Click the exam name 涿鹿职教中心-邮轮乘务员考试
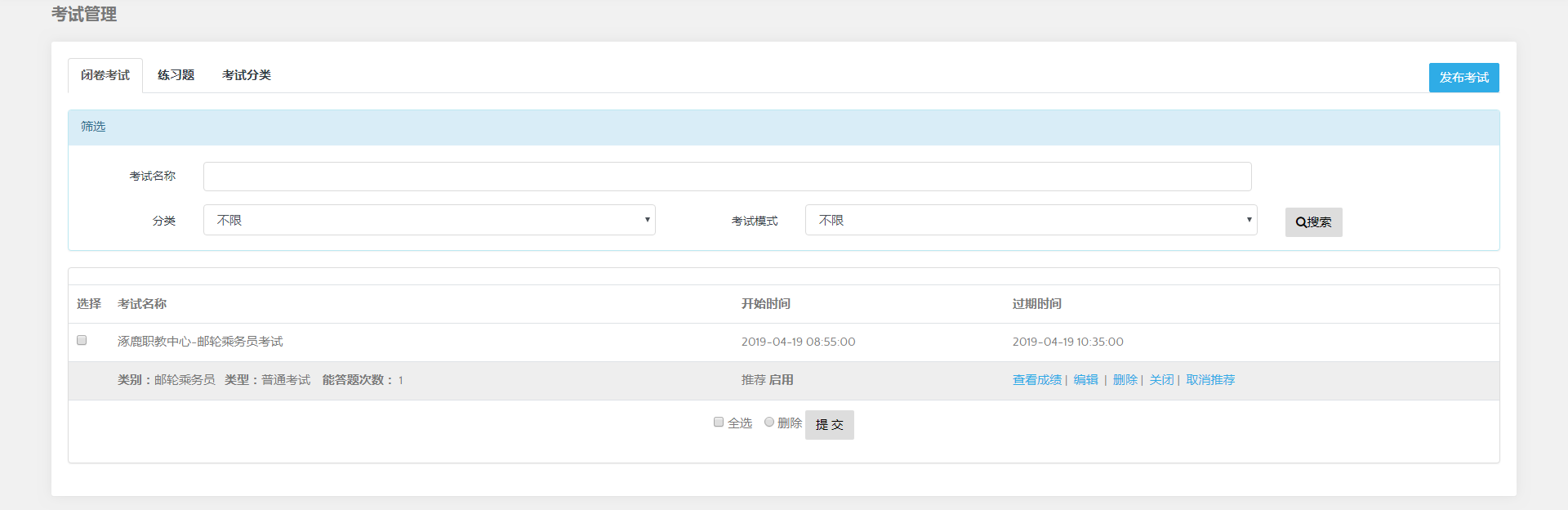The image size is (1568, 510). pyautogui.click(x=200, y=342)
